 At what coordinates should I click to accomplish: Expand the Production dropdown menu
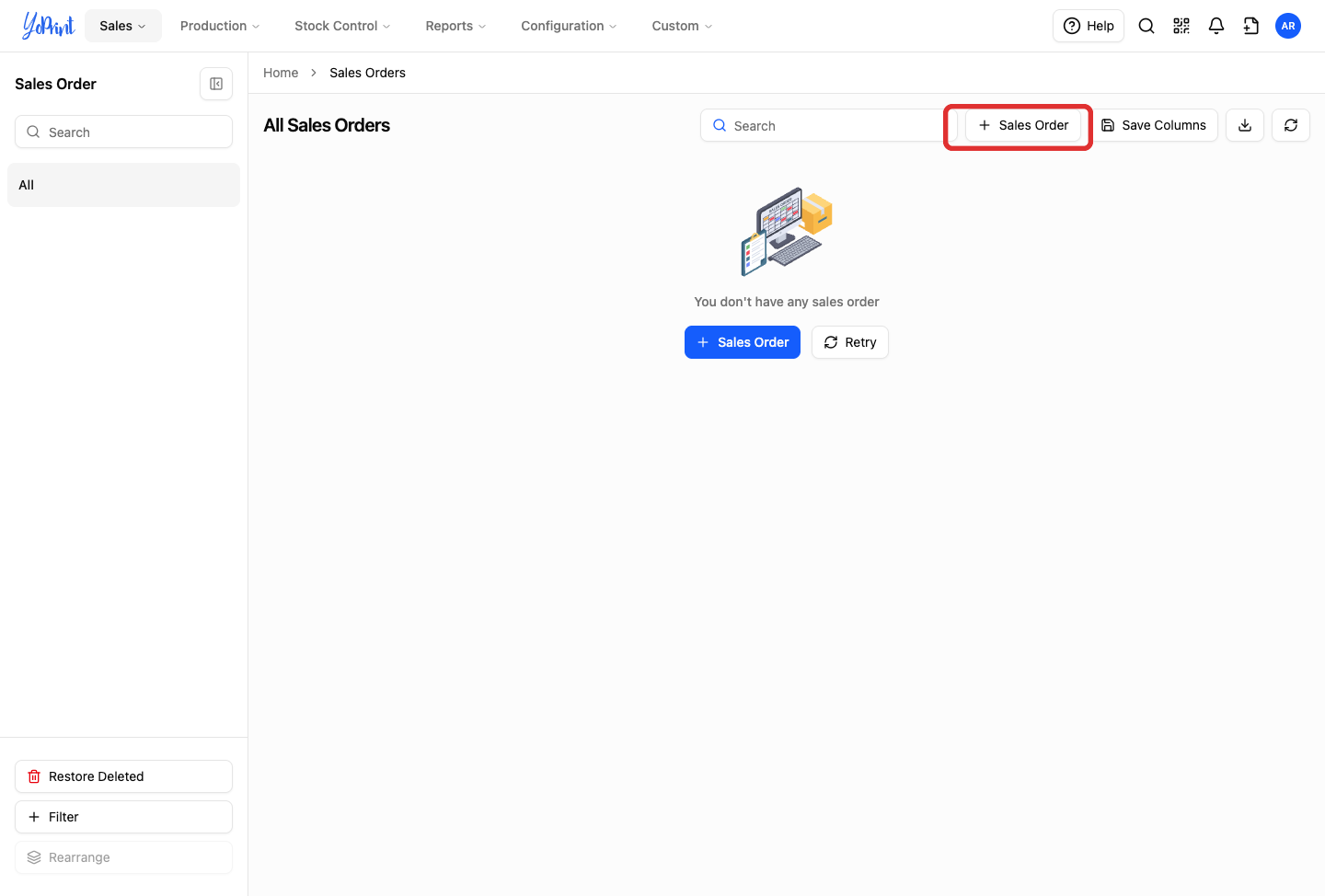(220, 26)
